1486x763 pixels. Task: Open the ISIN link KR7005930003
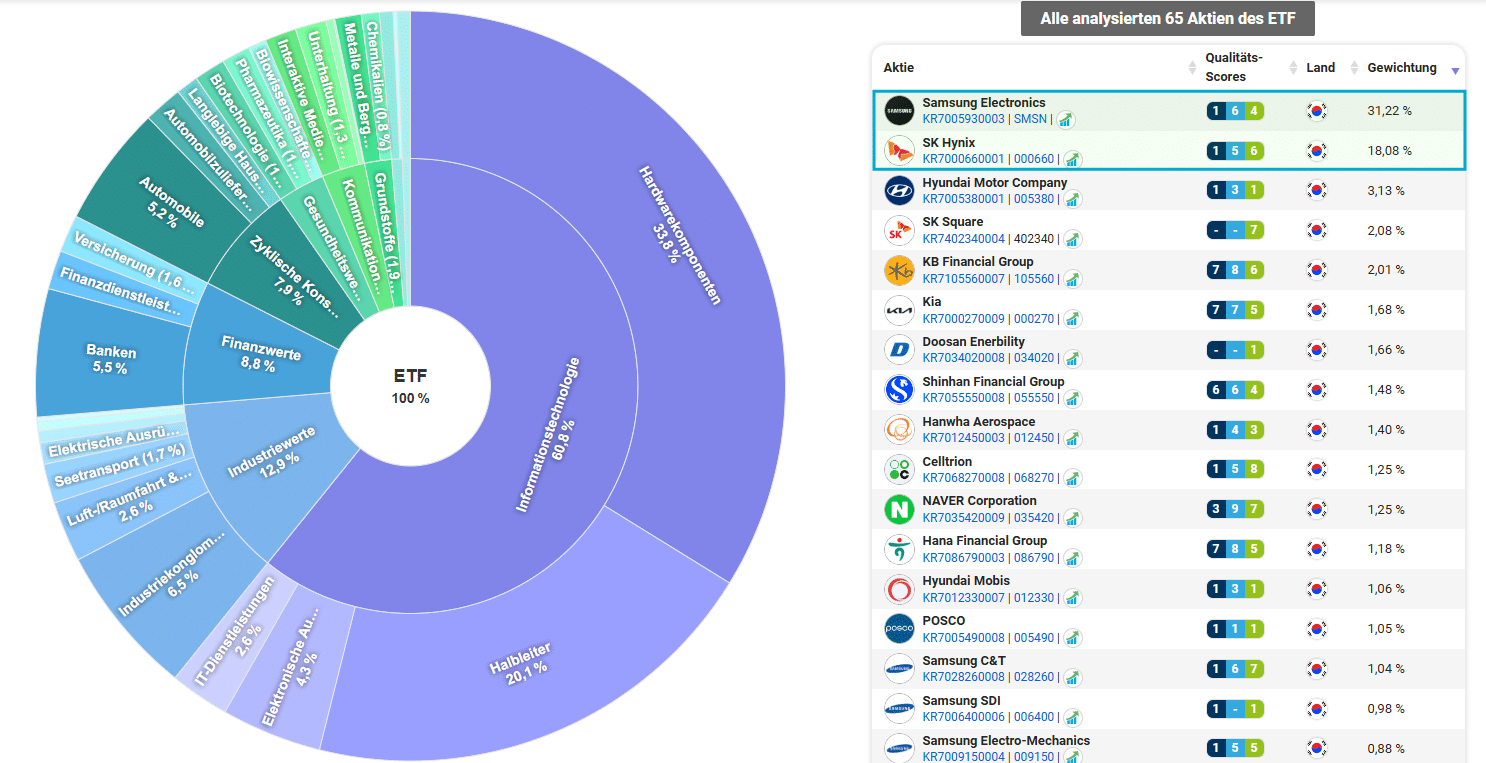click(x=963, y=119)
